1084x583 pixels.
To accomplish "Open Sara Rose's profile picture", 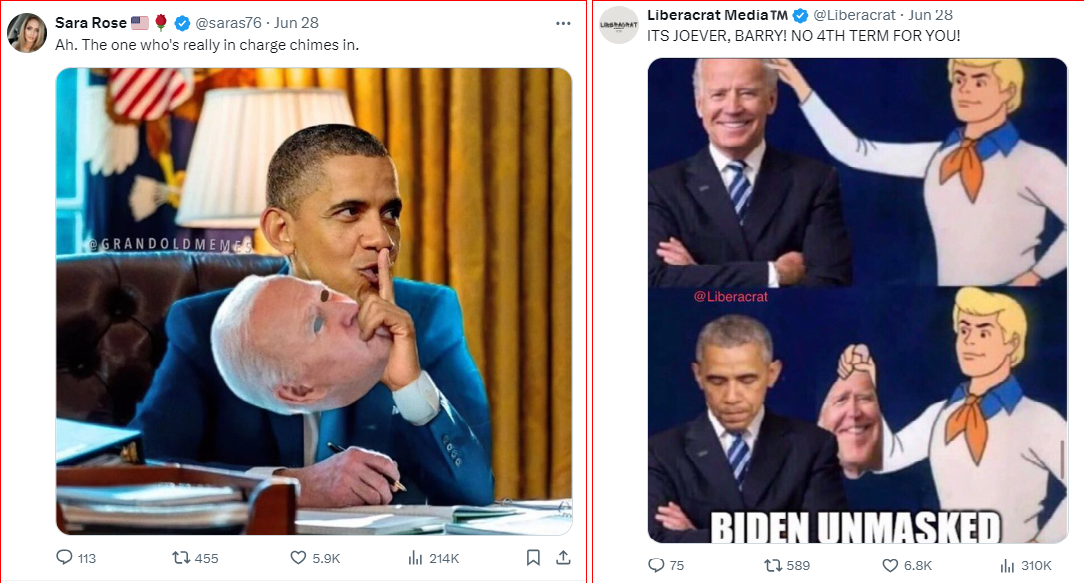I will click(x=27, y=33).
